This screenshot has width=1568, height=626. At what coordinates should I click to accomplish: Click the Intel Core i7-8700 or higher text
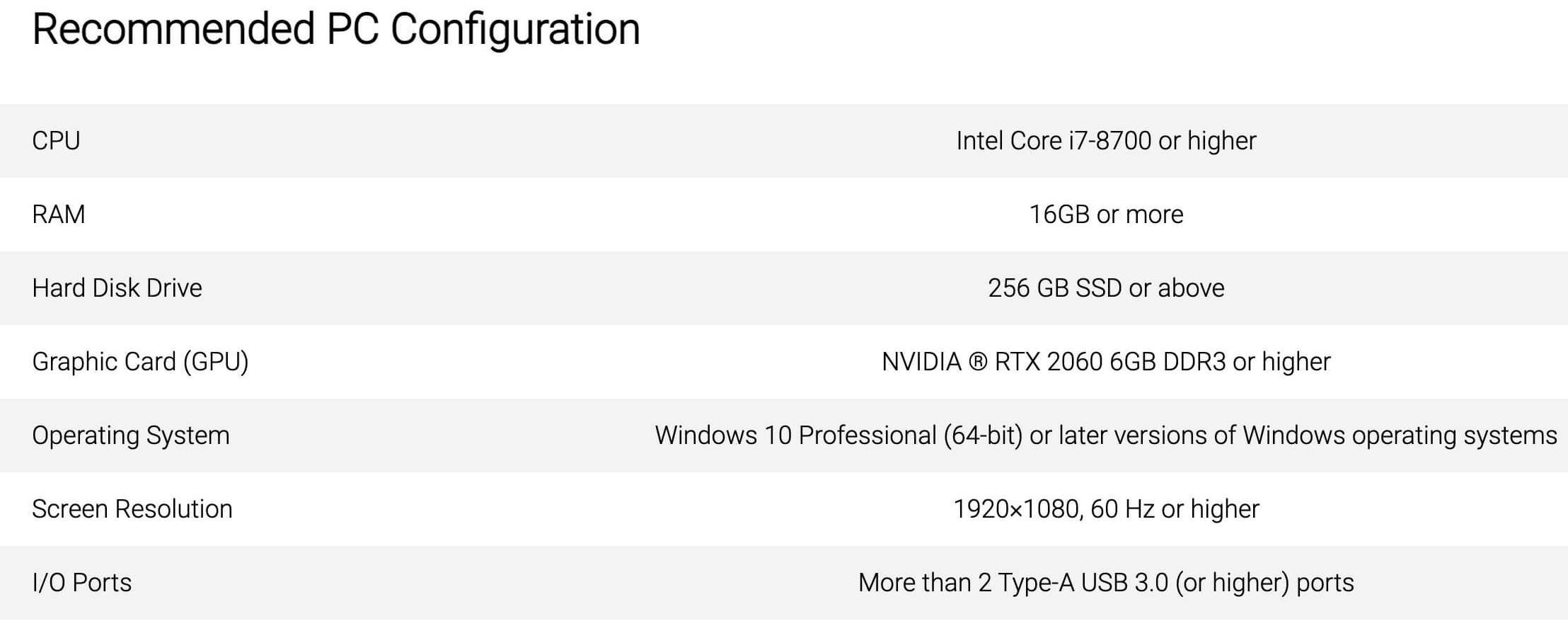(1106, 141)
